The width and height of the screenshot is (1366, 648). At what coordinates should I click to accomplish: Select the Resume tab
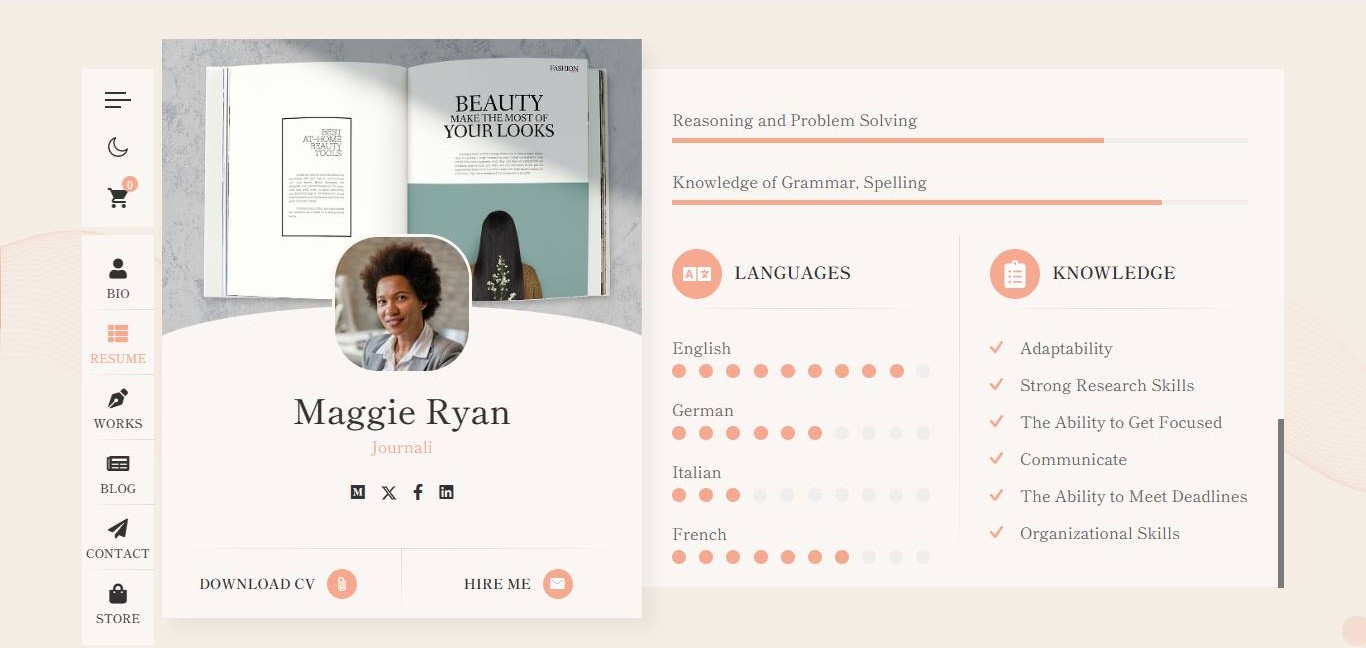(x=118, y=343)
